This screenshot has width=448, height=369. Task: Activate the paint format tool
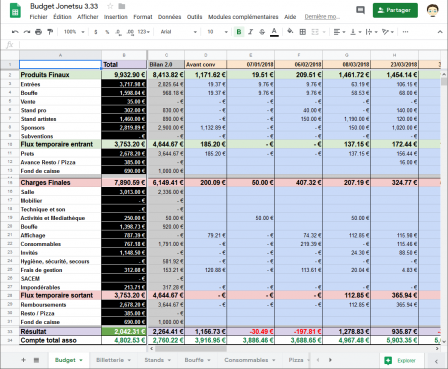50,32
